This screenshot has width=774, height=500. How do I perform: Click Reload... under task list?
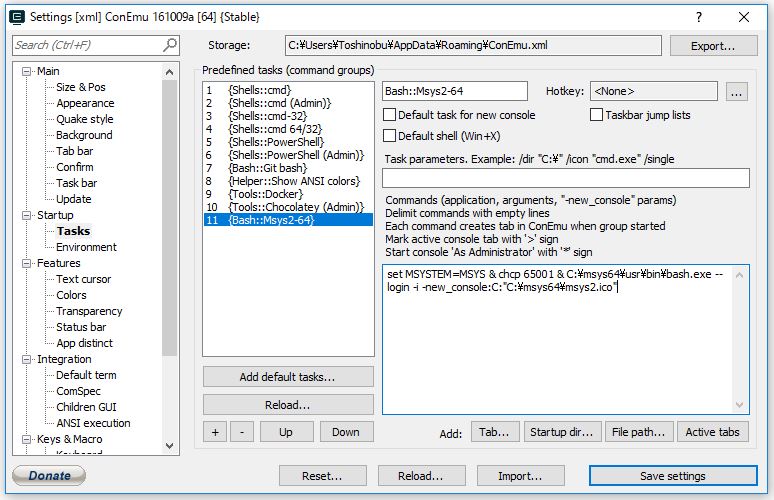[x=288, y=405]
